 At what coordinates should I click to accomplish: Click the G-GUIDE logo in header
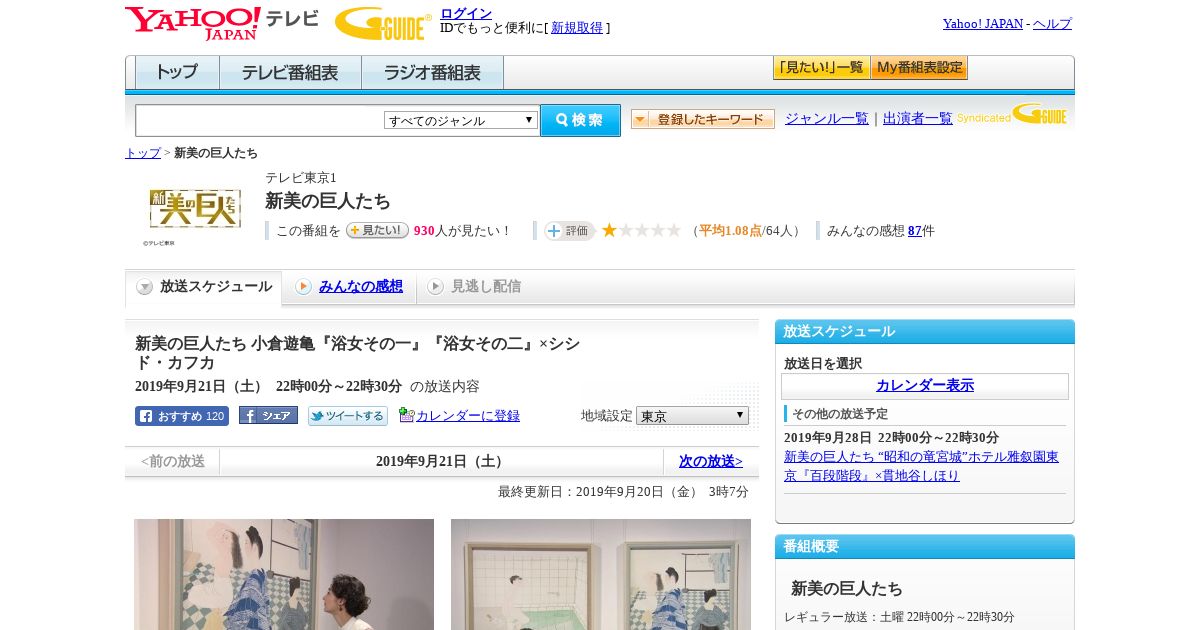[x=383, y=23]
